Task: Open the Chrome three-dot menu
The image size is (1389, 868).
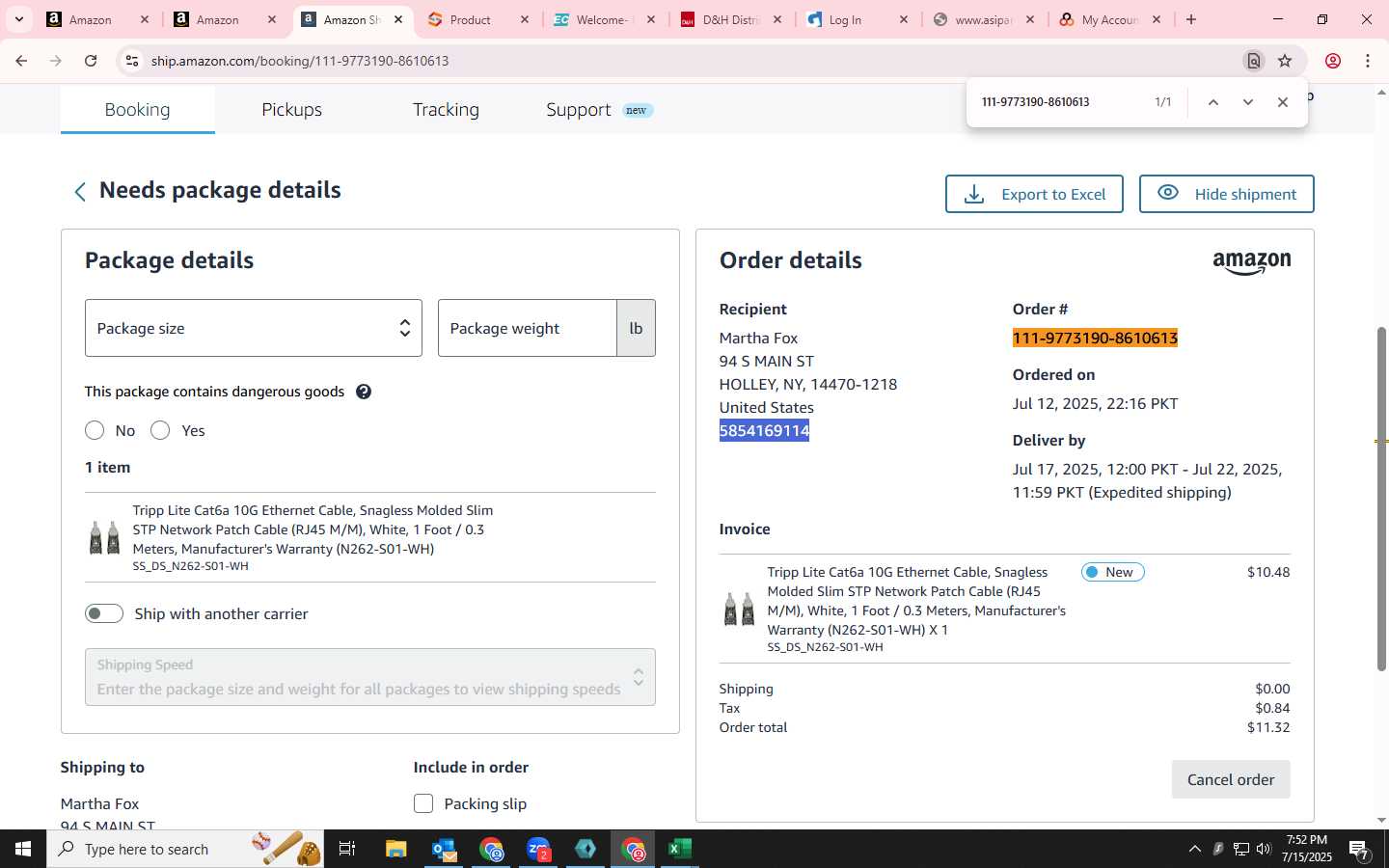Action: click(x=1368, y=61)
